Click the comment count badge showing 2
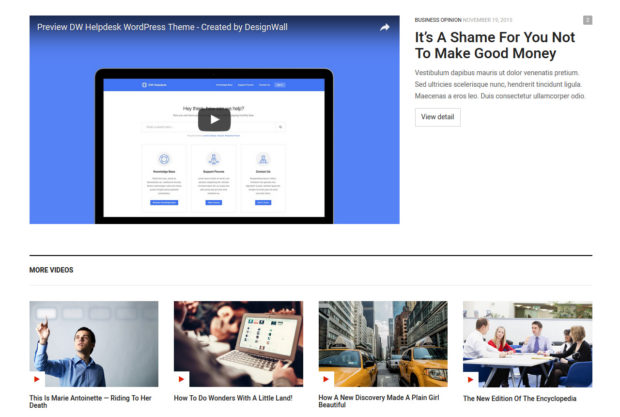 (587, 20)
